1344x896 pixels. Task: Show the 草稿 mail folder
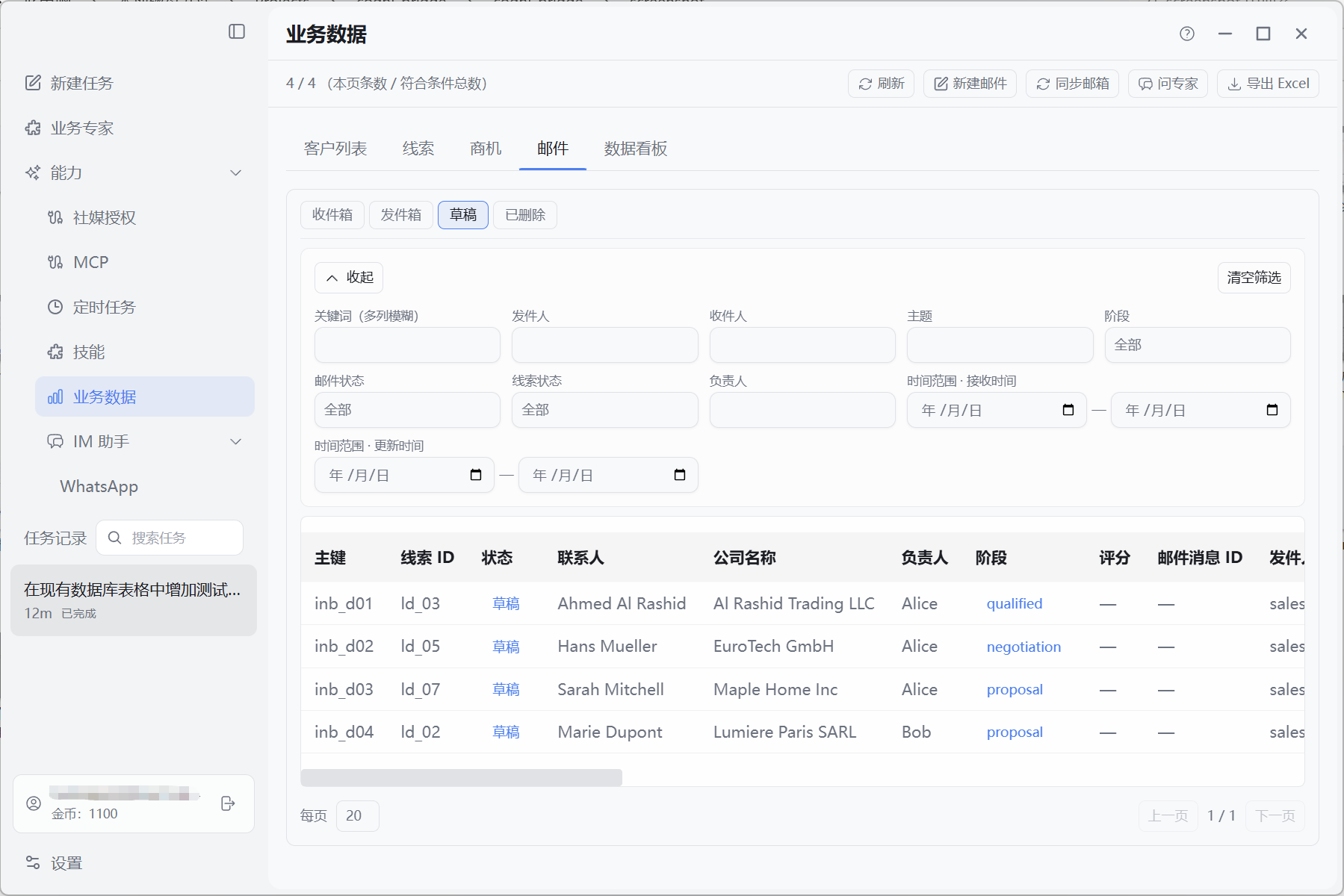coord(463,215)
